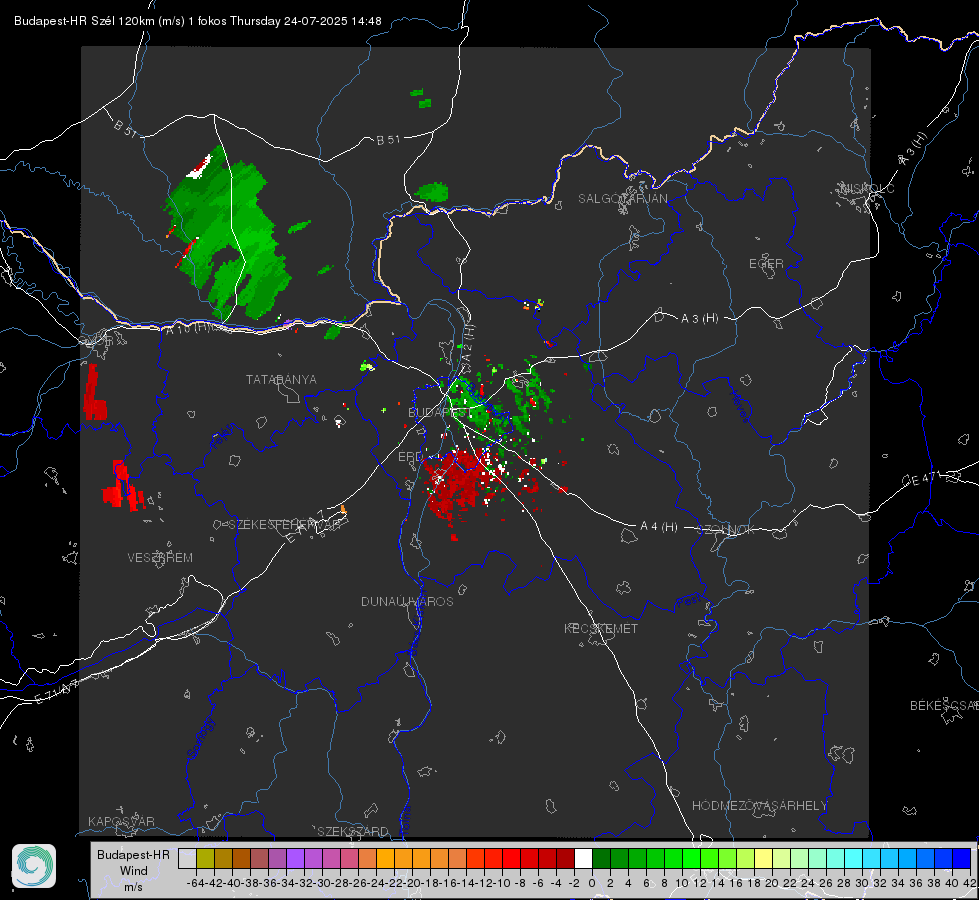Click the A 4 (H) road label
The height and width of the screenshot is (900, 979).
(x=659, y=527)
